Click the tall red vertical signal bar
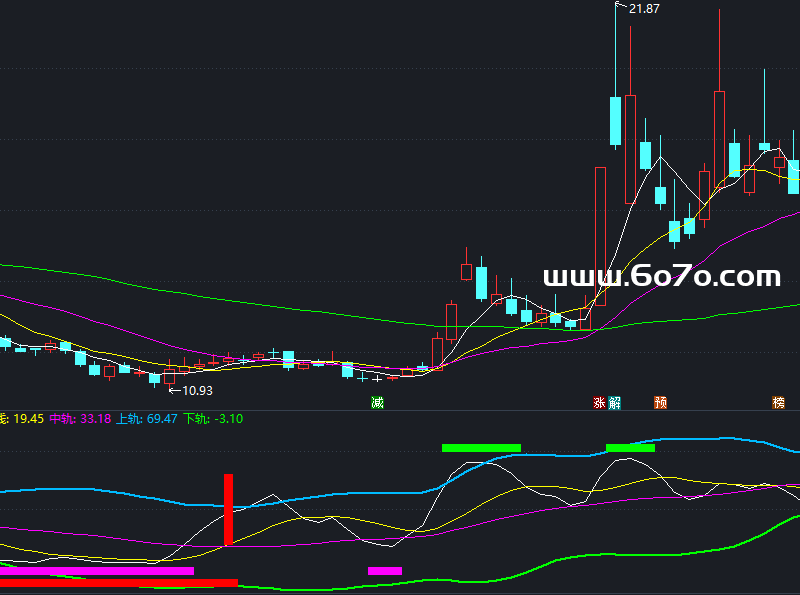 point(228,509)
